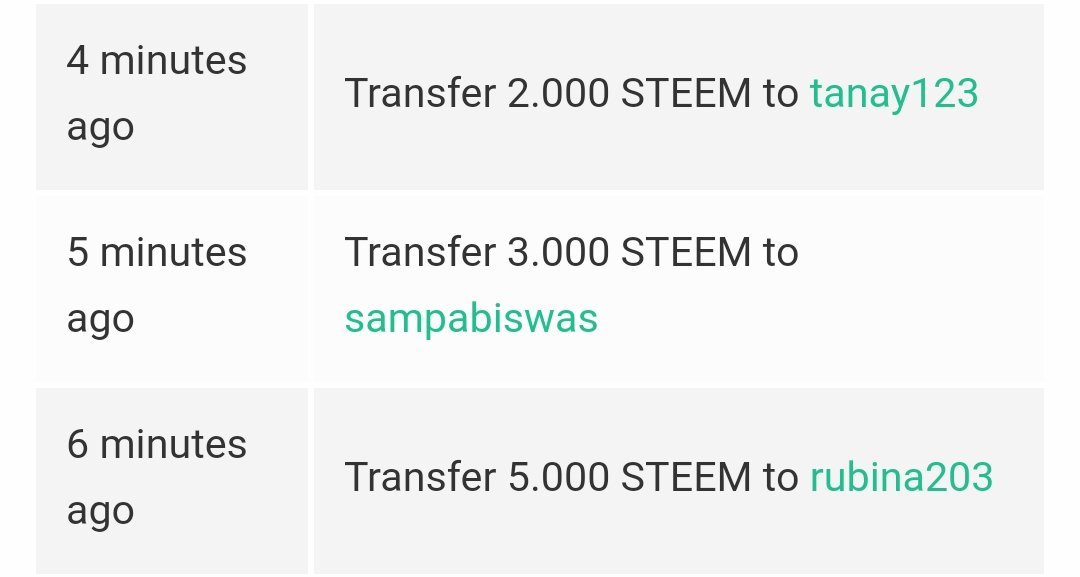Click the "4 minutes" timestamp text
Screen dimensions: 1080x577
pyautogui.click(x=157, y=61)
